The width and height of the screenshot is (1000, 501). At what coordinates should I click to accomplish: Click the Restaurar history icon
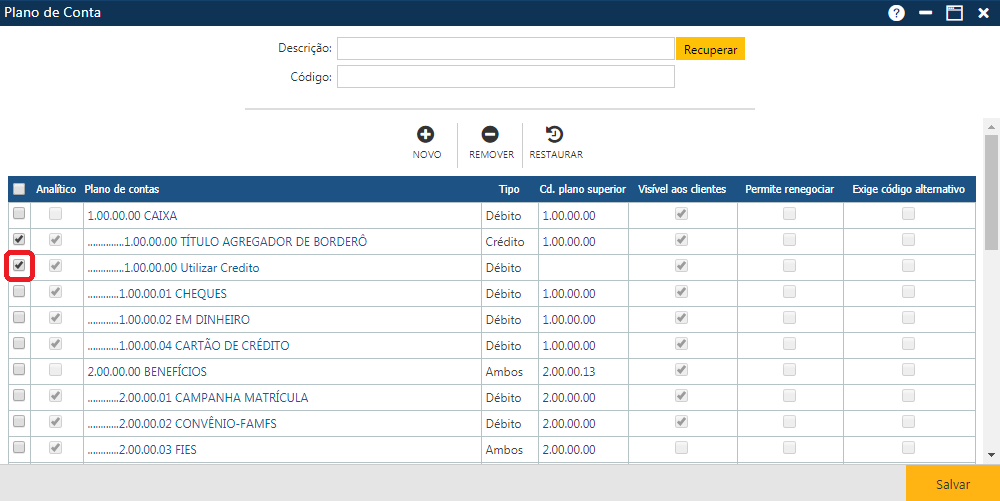[554, 134]
